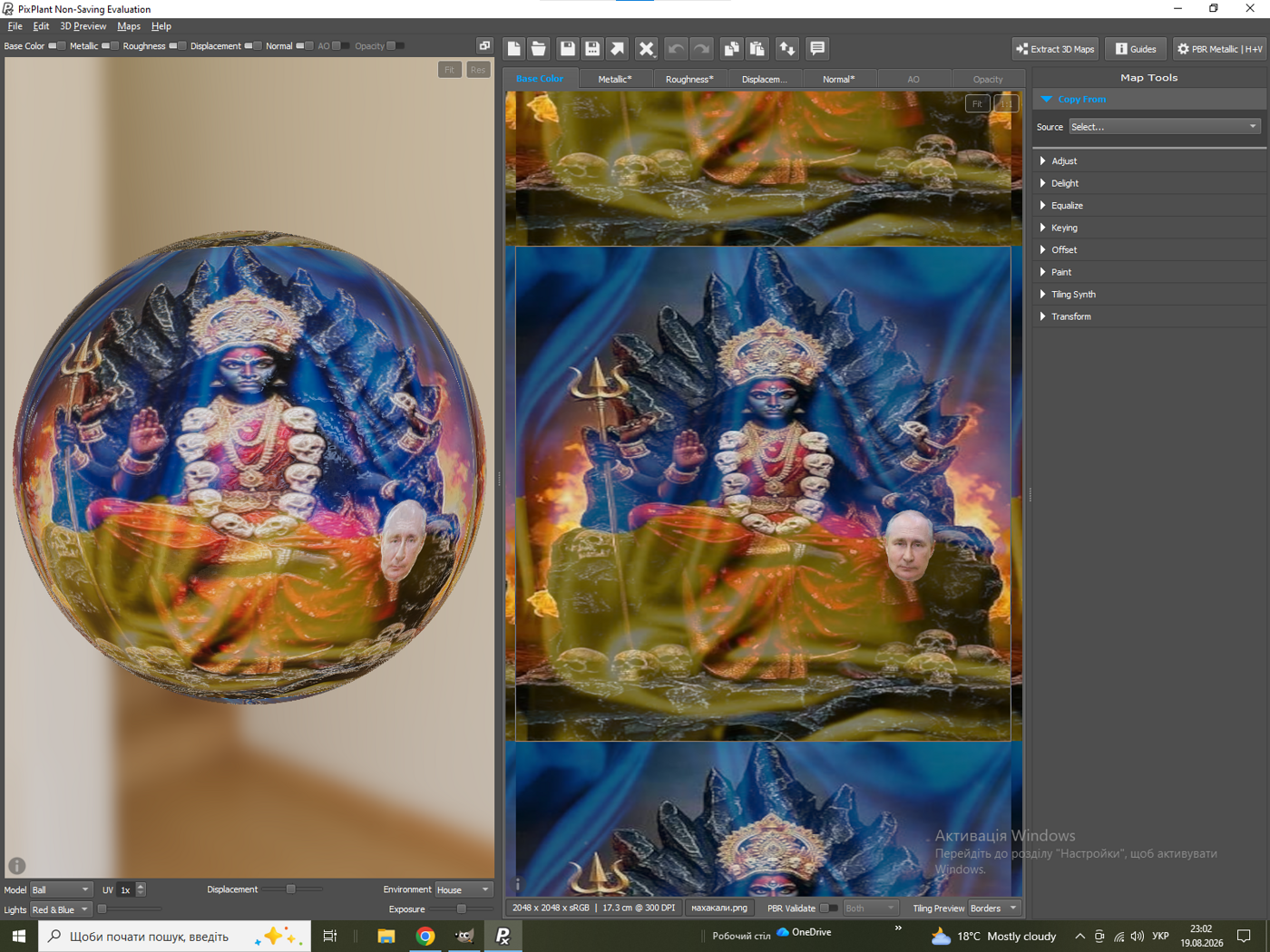Click the Extract 3D Maps button

pyautogui.click(x=1056, y=49)
